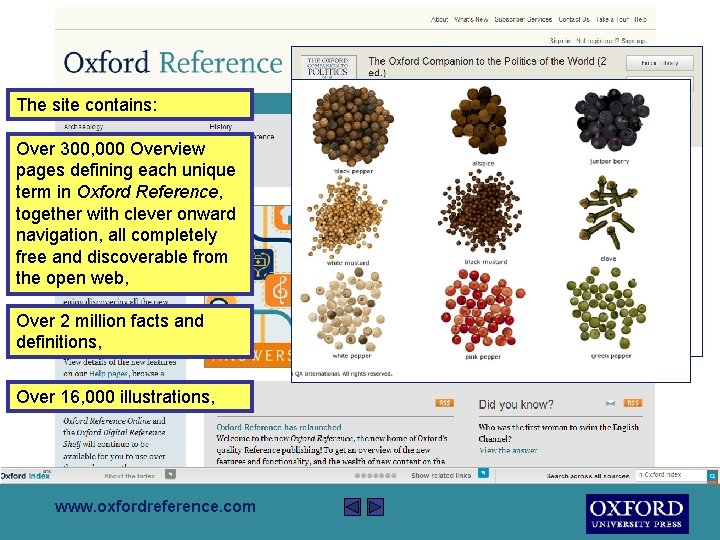
Task: Click the pagination dots in the Oxford Index bar
Action: [x=375, y=476]
